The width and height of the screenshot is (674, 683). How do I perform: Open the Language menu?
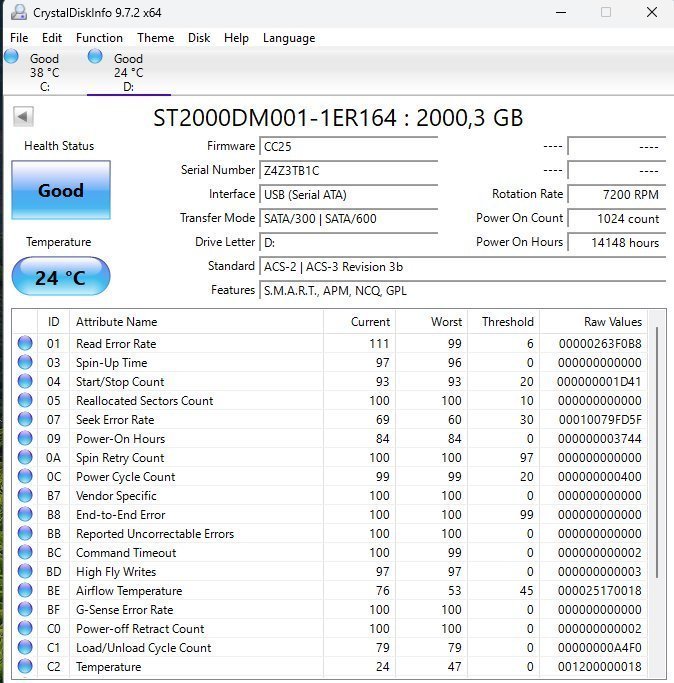pyautogui.click(x=288, y=38)
